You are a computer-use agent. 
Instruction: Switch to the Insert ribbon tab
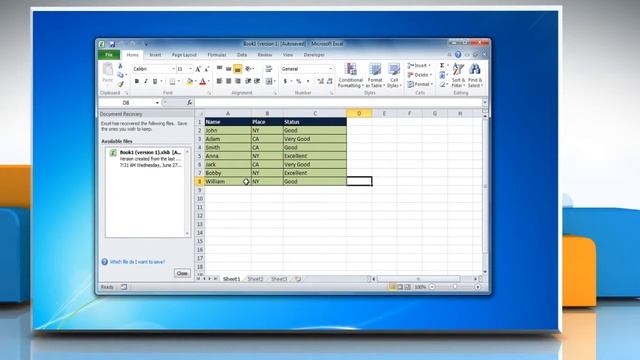coord(155,55)
